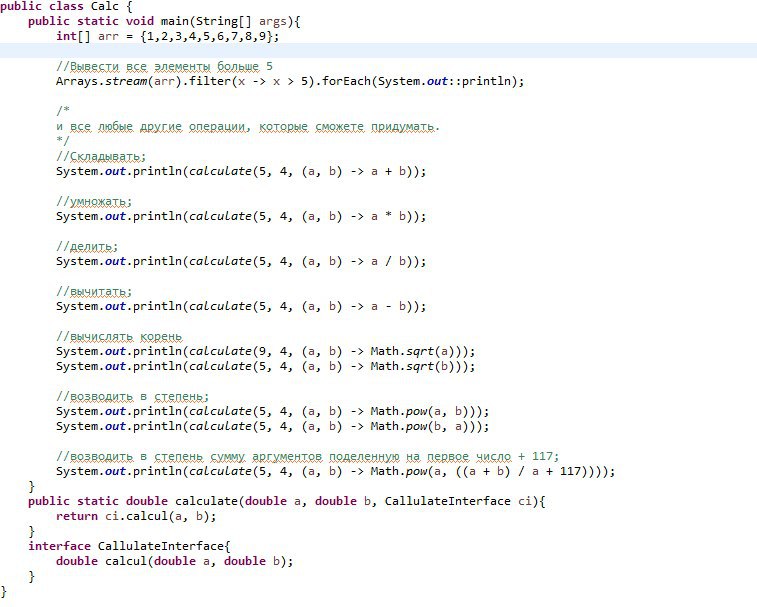Click the "//вычитать;" comment
Image resolution: width=757 pixels, height=607 pixels.
pyautogui.click(x=94, y=291)
